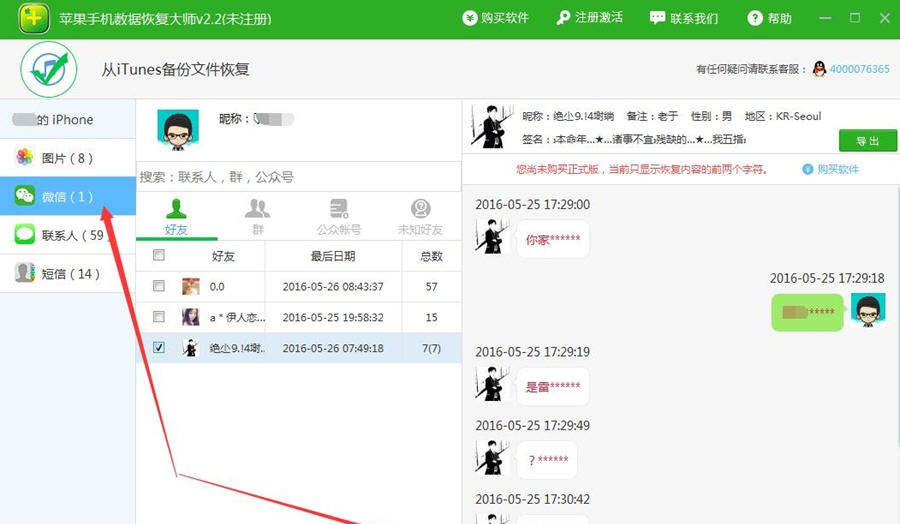Viewport: 900px width, 524px height.
Task: Click the iTunes backup checkmark logo
Action: point(49,69)
